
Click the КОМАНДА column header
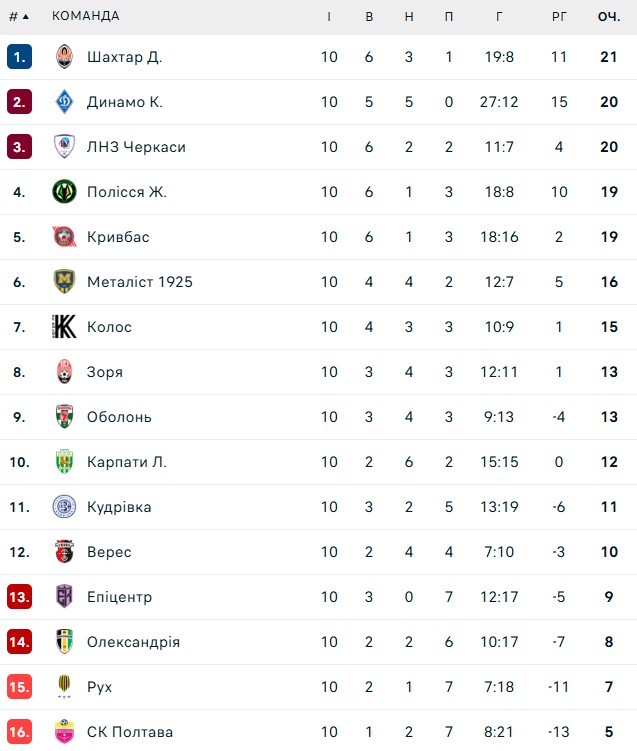pyautogui.click(x=85, y=16)
